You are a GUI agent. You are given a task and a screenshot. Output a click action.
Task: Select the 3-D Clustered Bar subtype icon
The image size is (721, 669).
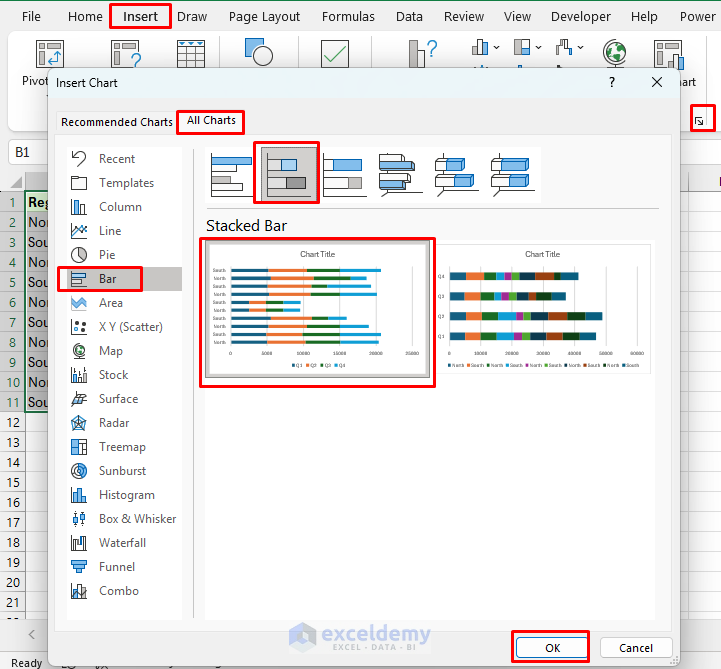[x=400, y=174]
